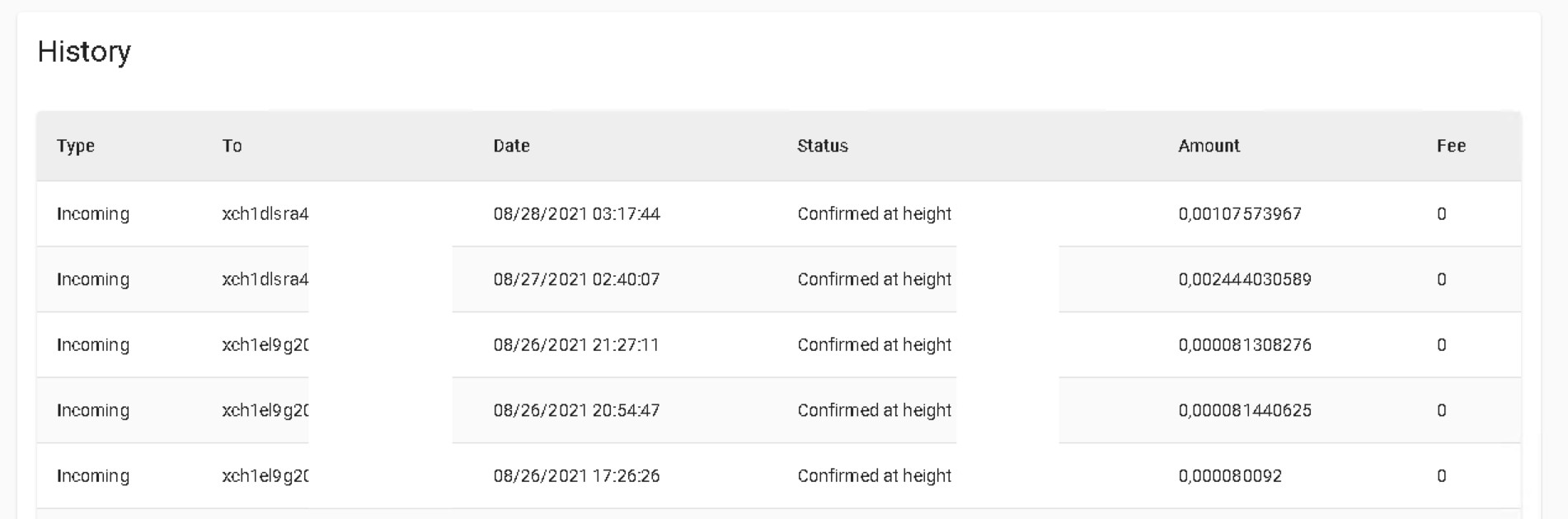This screenshot has height=519, width=1568.
Task: Select address xch1dlsra4 in the 08/27/2021 row
Action: pyautogui.click(x=265, y=279)
